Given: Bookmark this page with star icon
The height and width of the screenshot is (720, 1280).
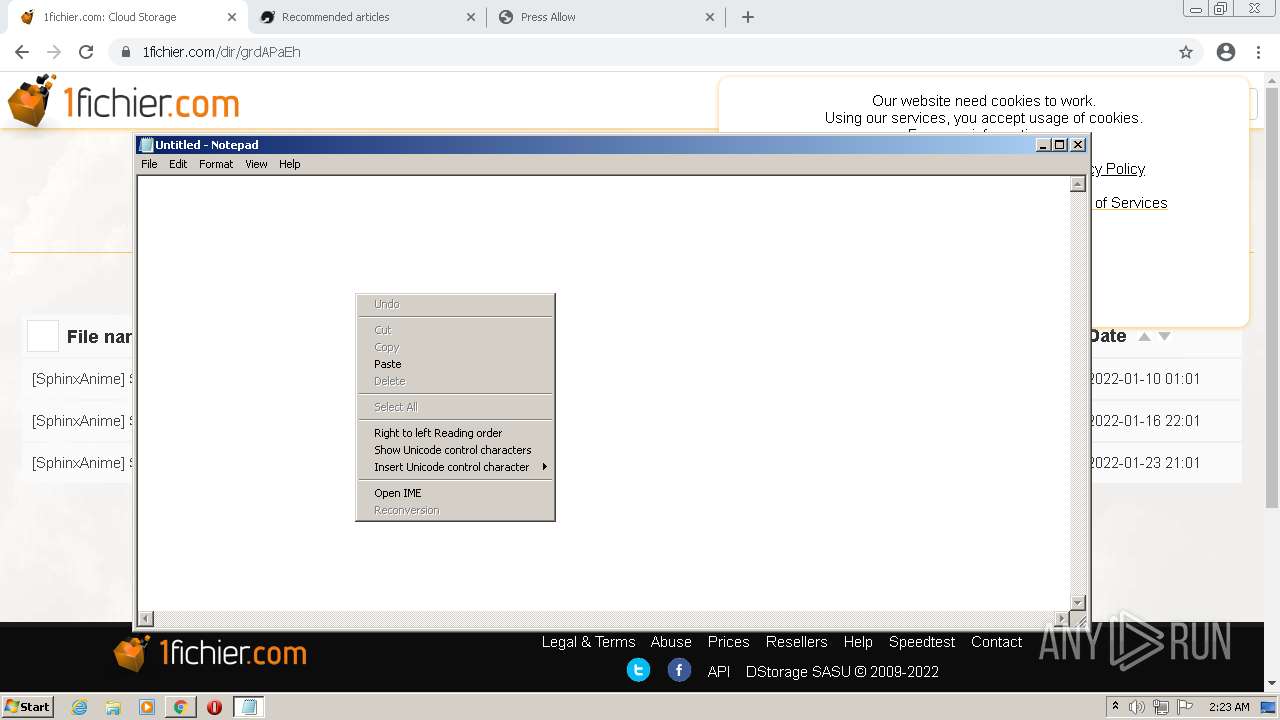Looking at the screenshot, I should pos(1186,52).
